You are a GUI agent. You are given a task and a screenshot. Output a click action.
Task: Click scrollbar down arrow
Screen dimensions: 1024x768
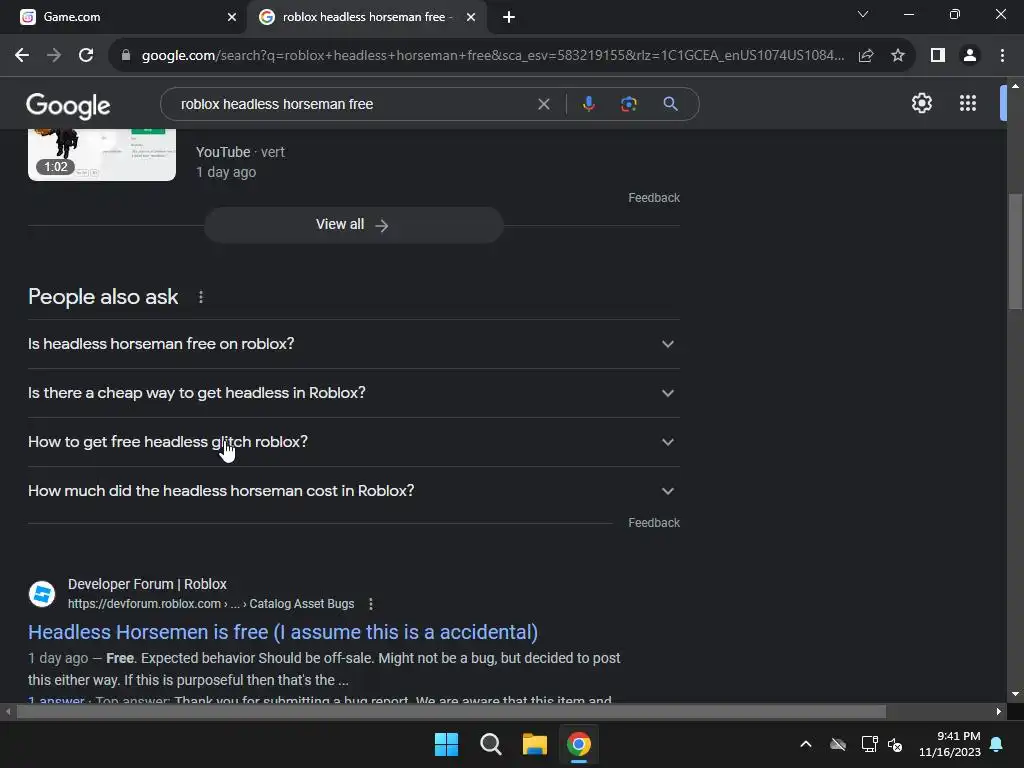click(x=1015, y=694)
